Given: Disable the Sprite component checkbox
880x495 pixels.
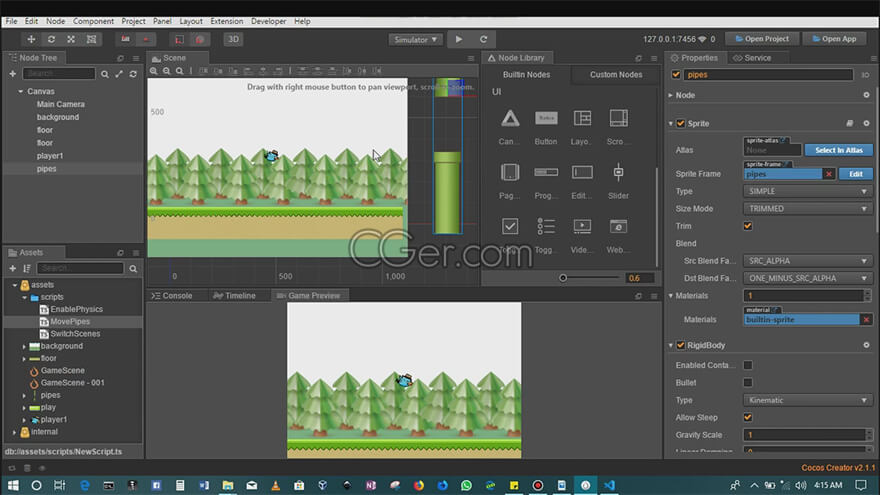Looking at the screenshot, I should [681, 123].
